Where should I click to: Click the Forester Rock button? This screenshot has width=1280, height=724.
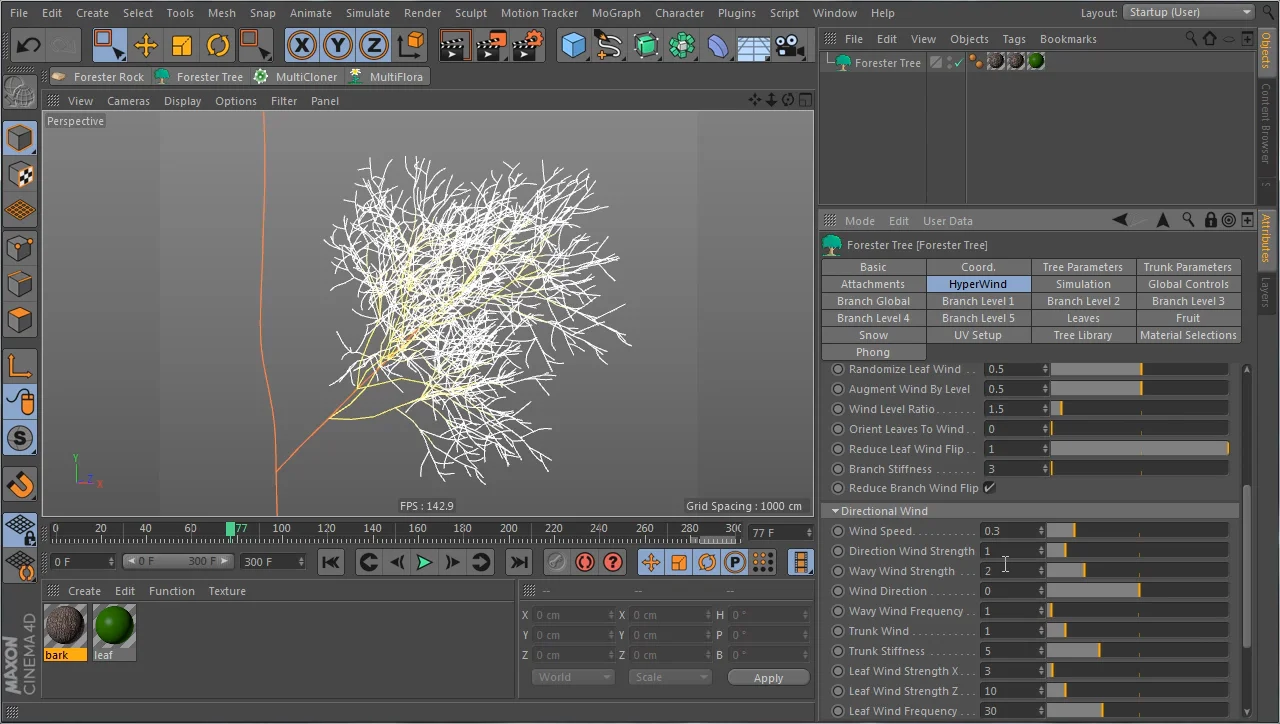[x=98, y=77]
